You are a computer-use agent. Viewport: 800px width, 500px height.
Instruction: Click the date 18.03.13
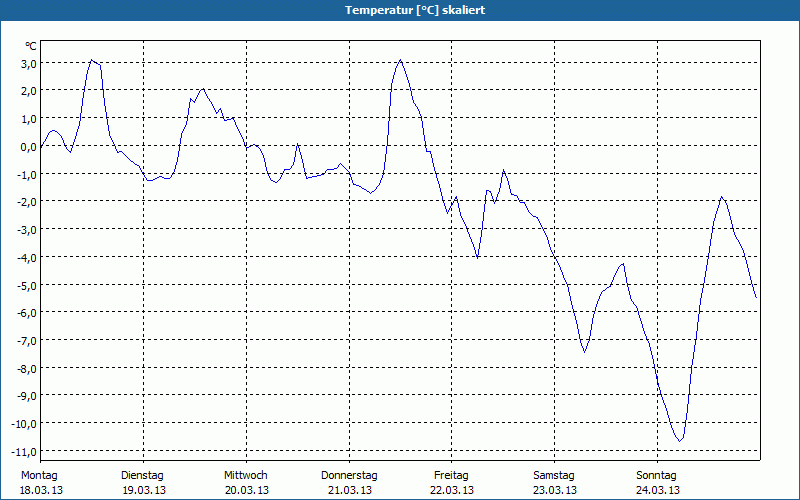41,490
